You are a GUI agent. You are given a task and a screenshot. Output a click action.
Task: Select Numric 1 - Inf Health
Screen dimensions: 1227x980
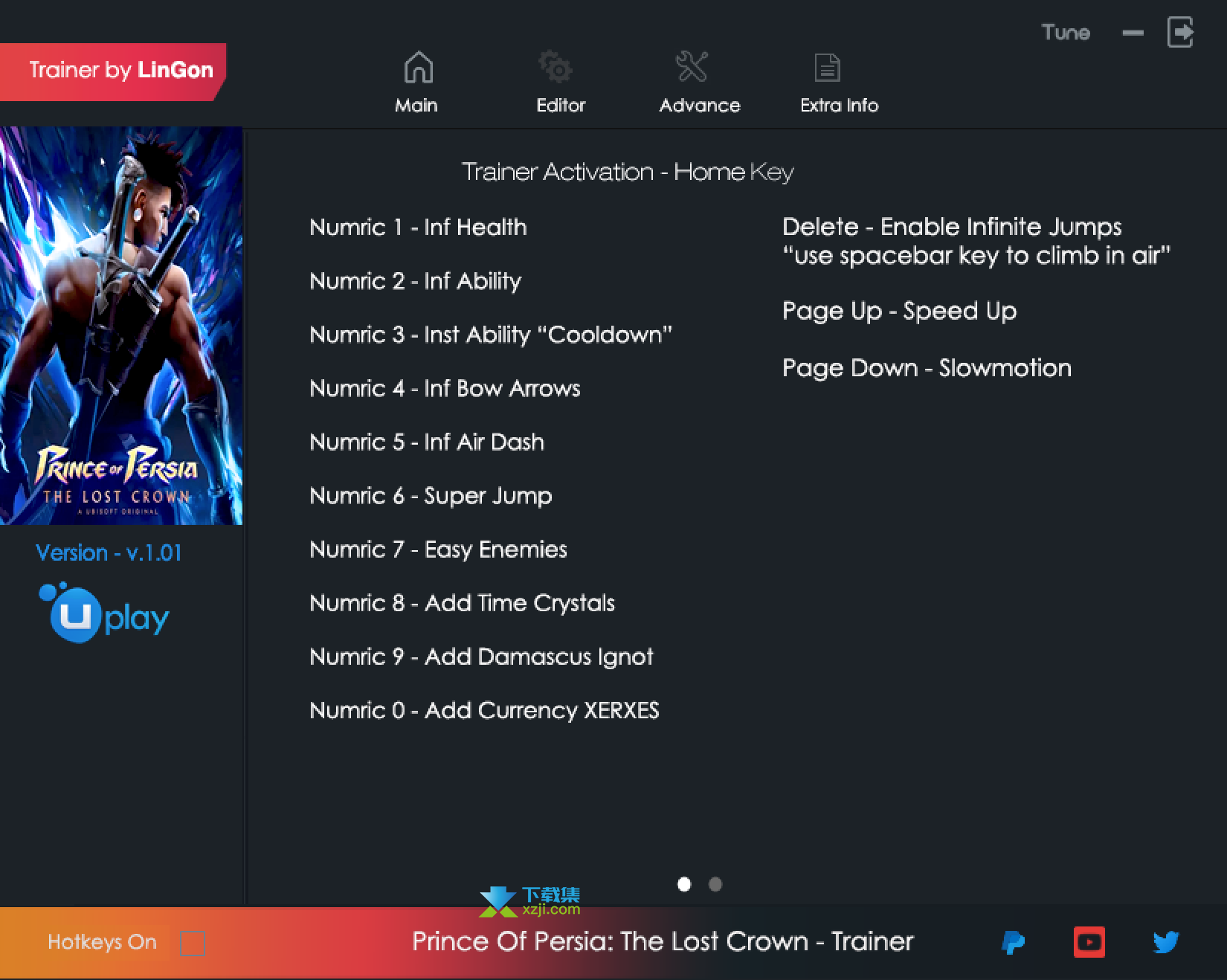(x=418, y=227)
